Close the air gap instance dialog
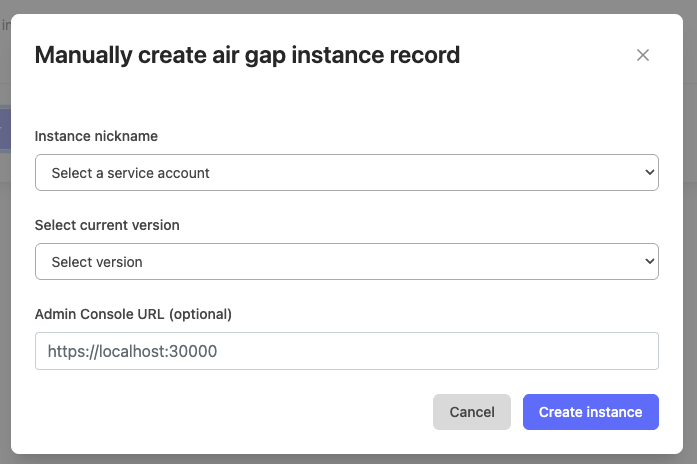This screenshot has width=697, height=464. (643, 55)
